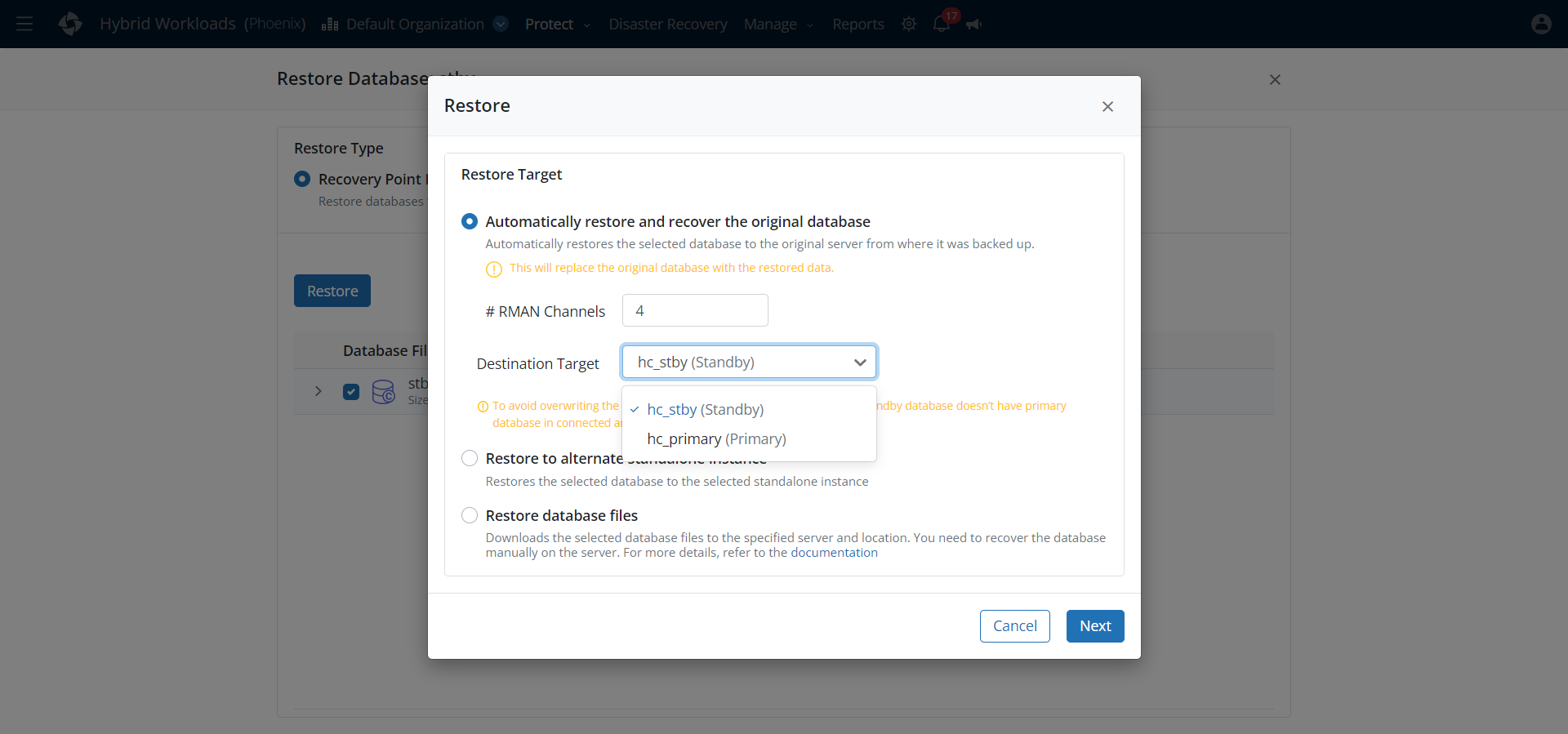The width and height of the screenshot is (1568, 734).
Task: Click the RMAN Channels input field
Action: click(694, 311)
